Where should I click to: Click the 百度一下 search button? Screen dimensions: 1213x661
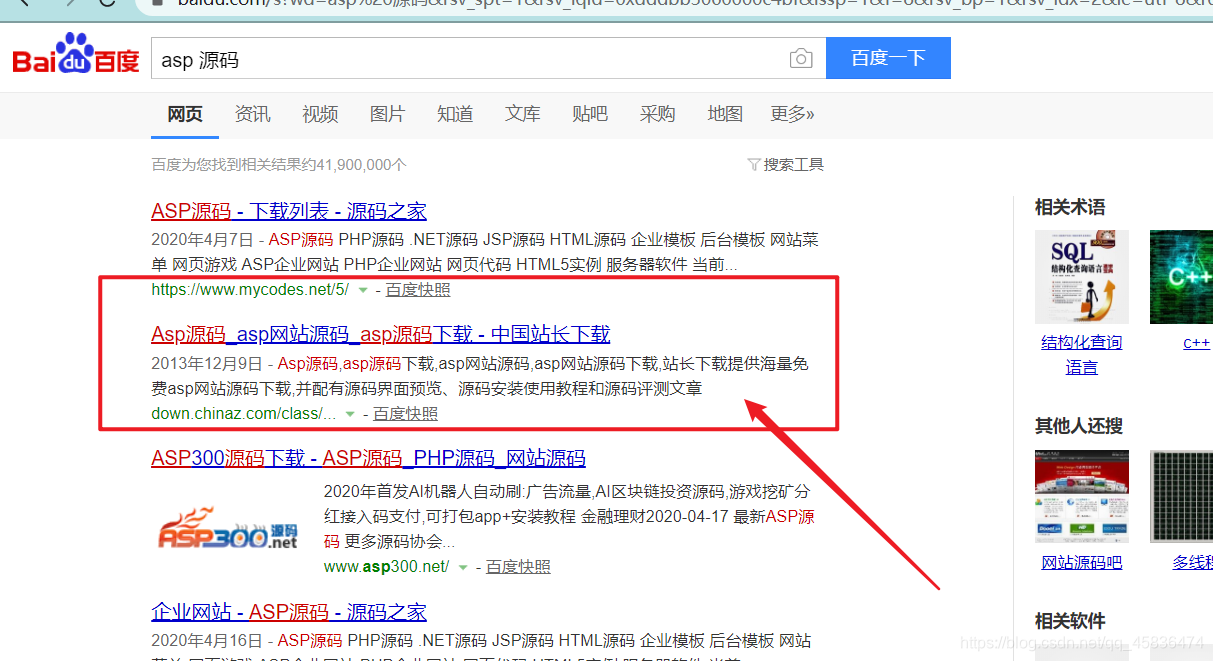(x=888, y=58)
